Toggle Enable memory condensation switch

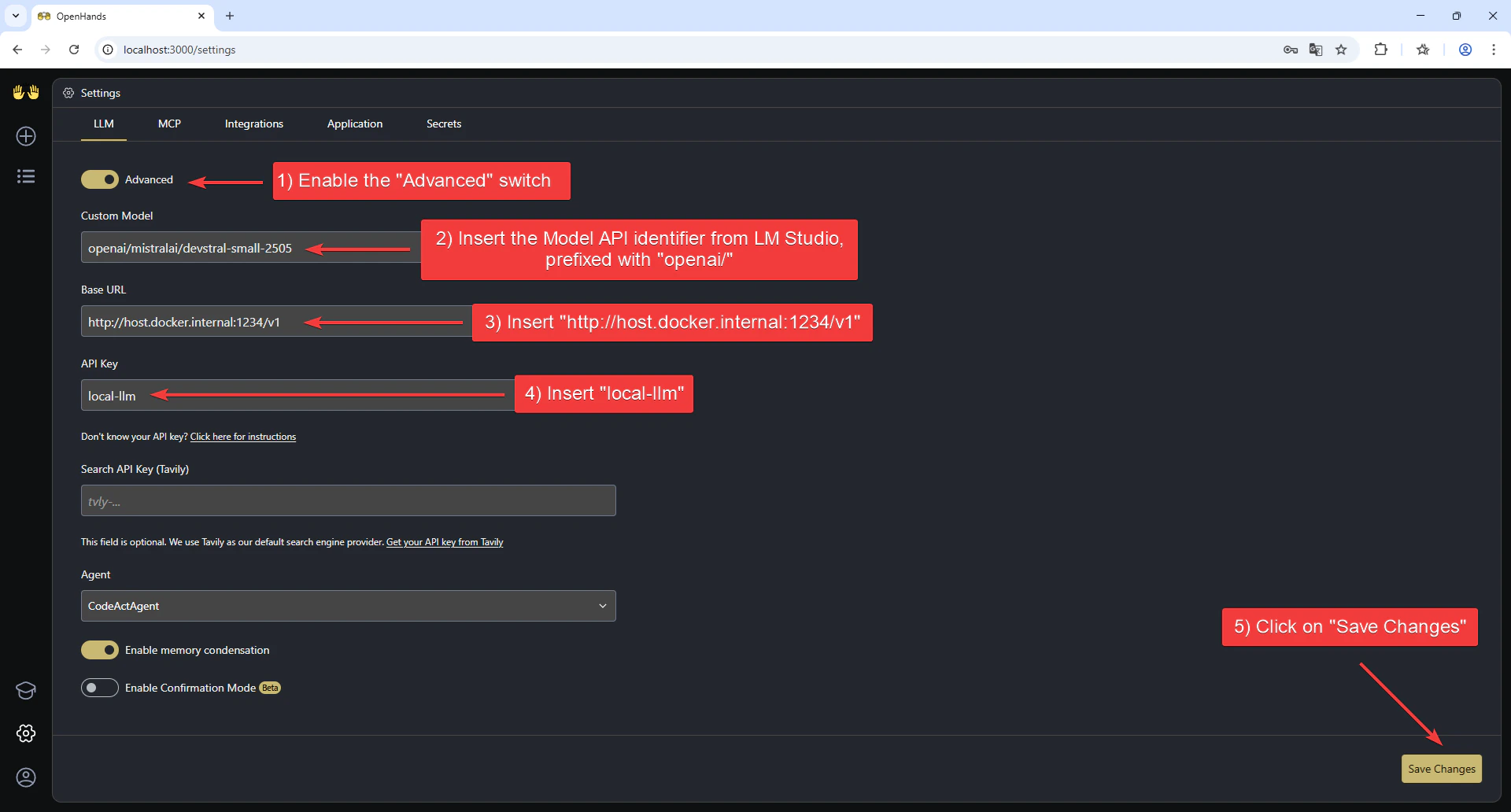point(100,650)
